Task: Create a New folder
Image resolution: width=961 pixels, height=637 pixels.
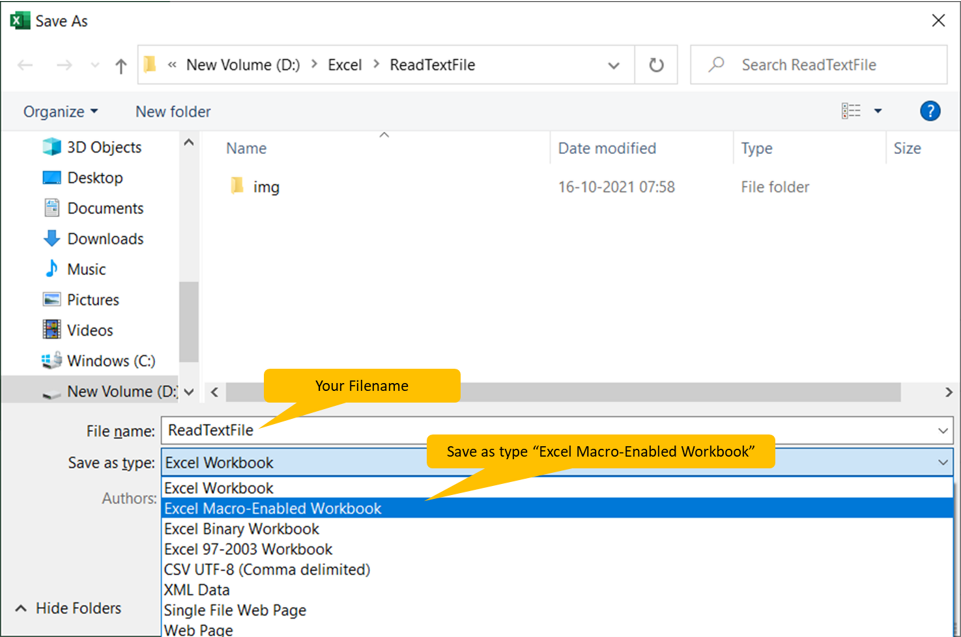Action: click(173, 112)
